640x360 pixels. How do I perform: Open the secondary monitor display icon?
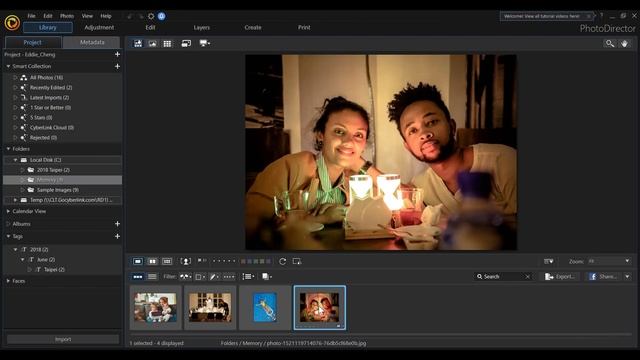point(186,44)
